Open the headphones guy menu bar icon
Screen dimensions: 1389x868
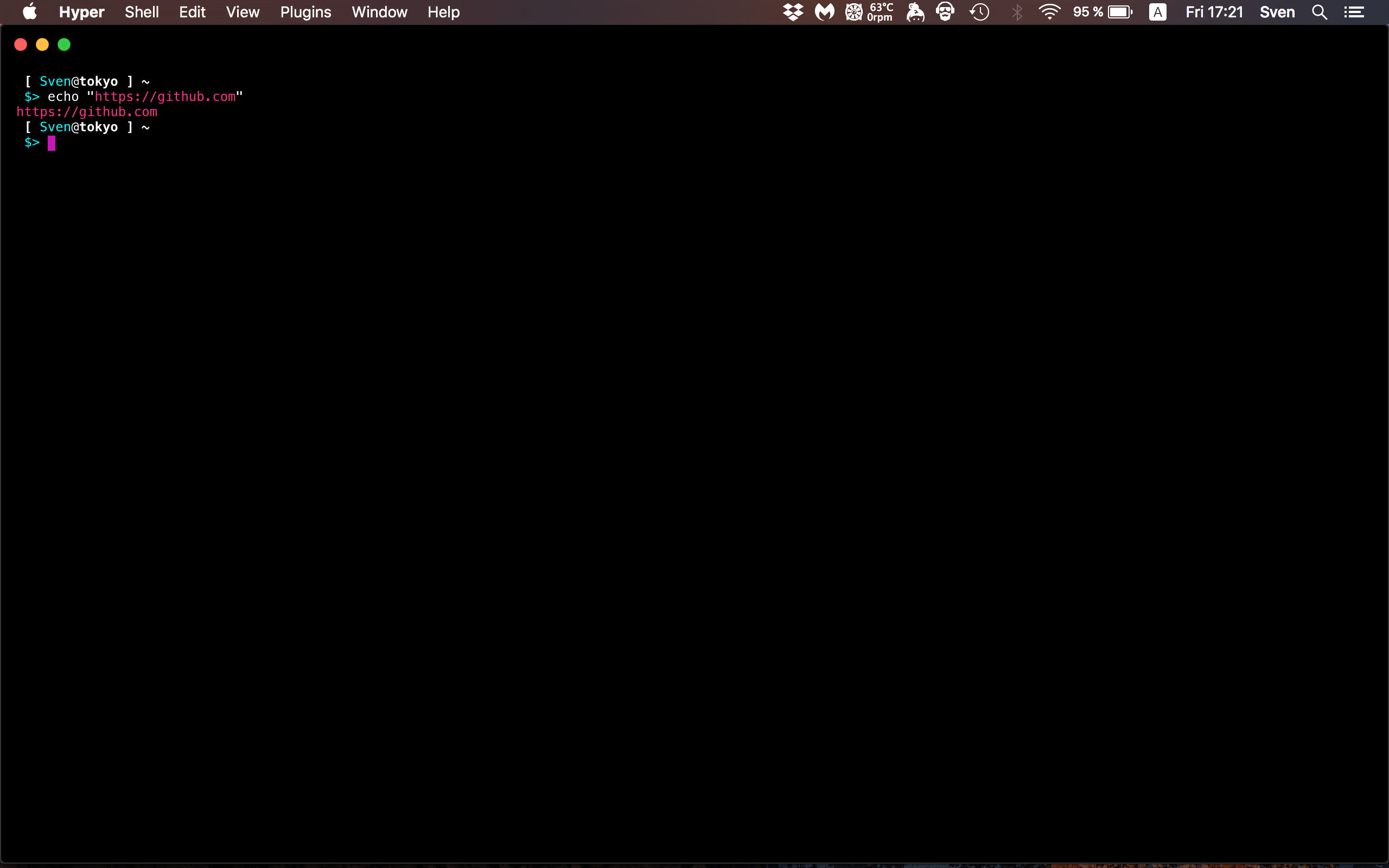[x=946, y=11]
